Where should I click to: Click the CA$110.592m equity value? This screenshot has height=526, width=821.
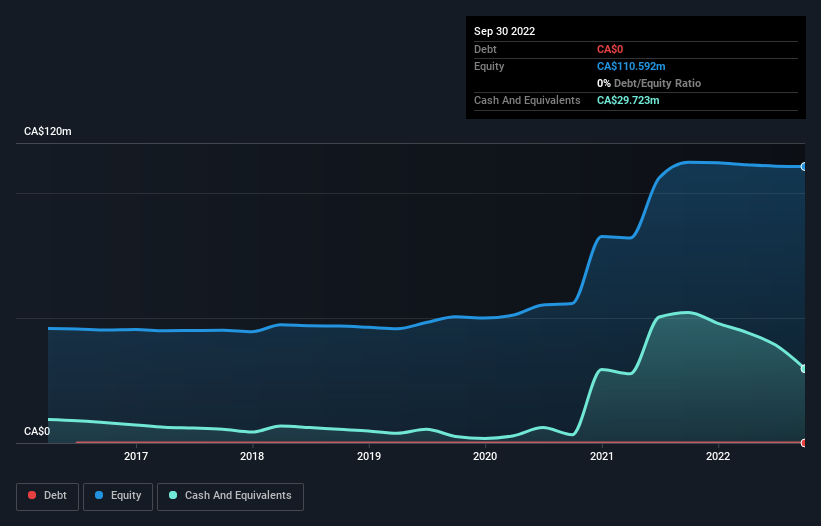pos(631,66)
